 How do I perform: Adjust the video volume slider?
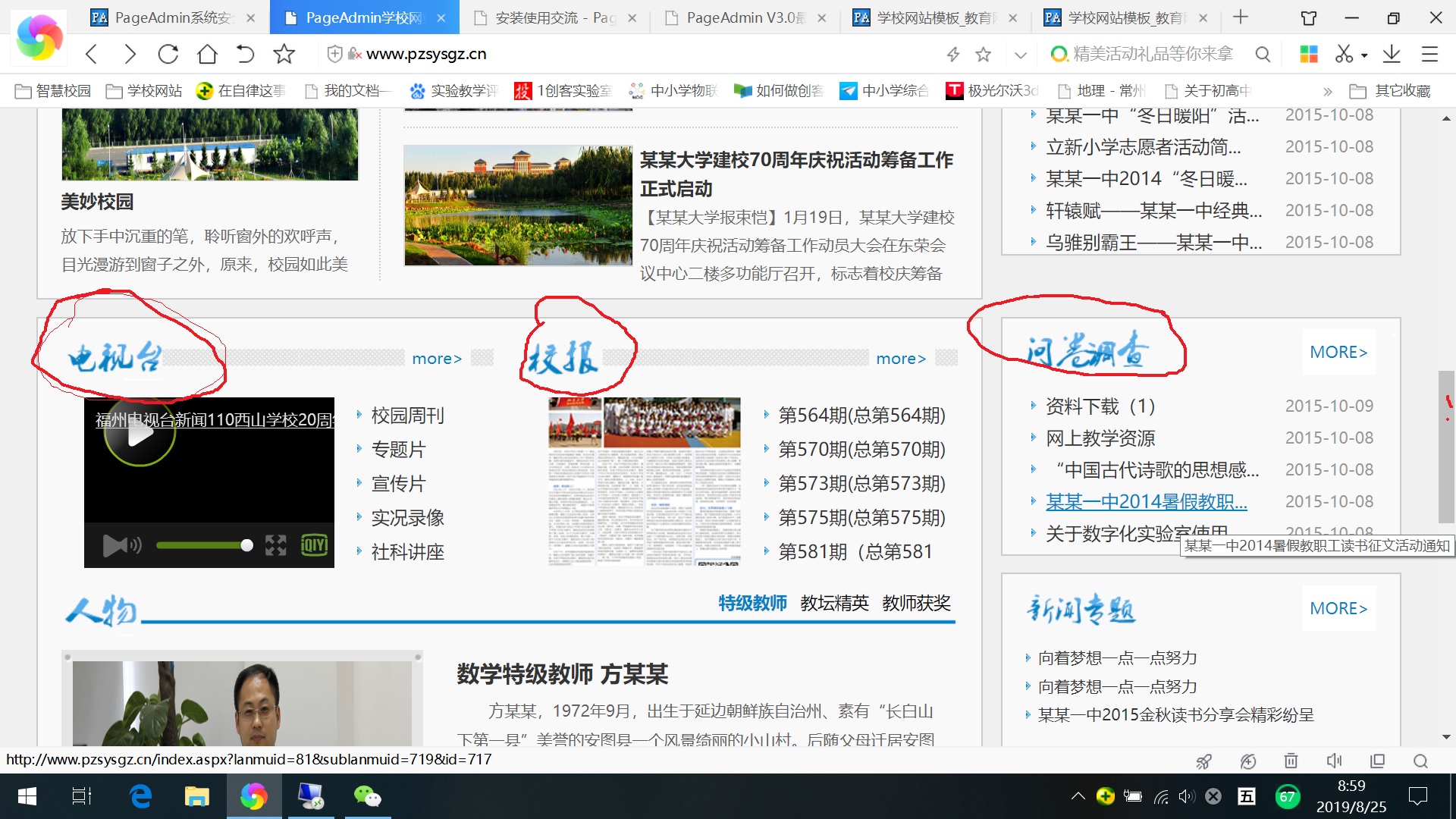[205, 545]
